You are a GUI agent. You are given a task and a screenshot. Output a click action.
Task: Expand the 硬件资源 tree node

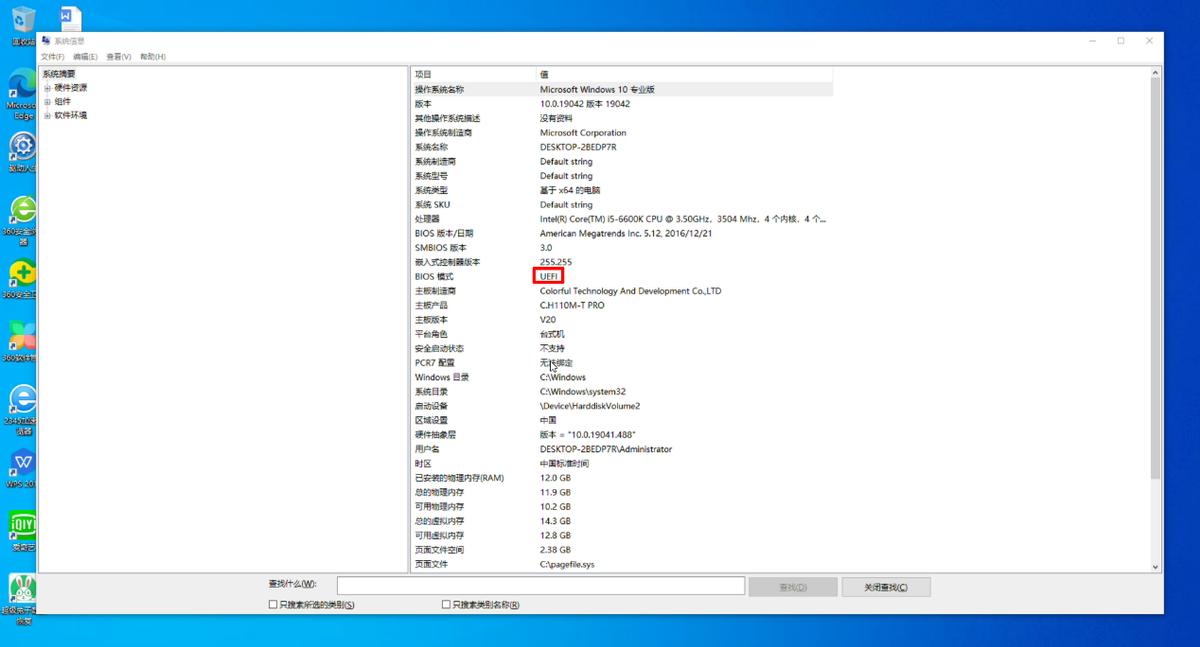tap(47, 87)
